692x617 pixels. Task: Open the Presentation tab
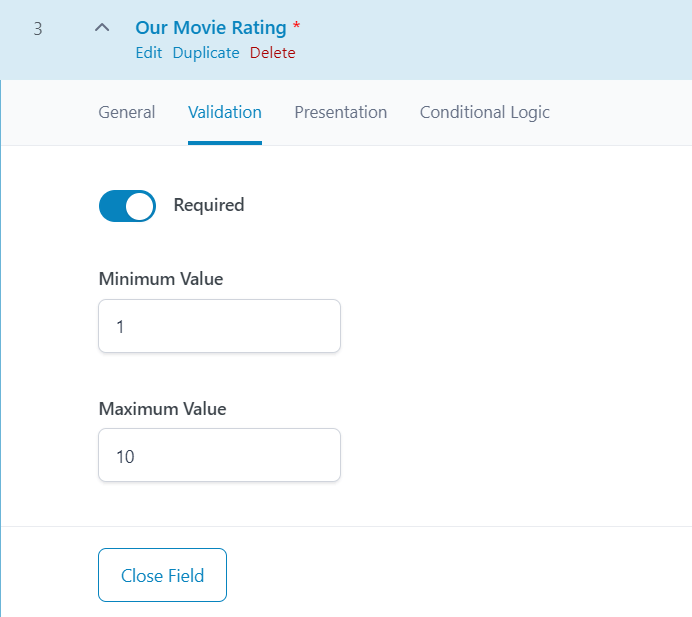tap(340, 112)
